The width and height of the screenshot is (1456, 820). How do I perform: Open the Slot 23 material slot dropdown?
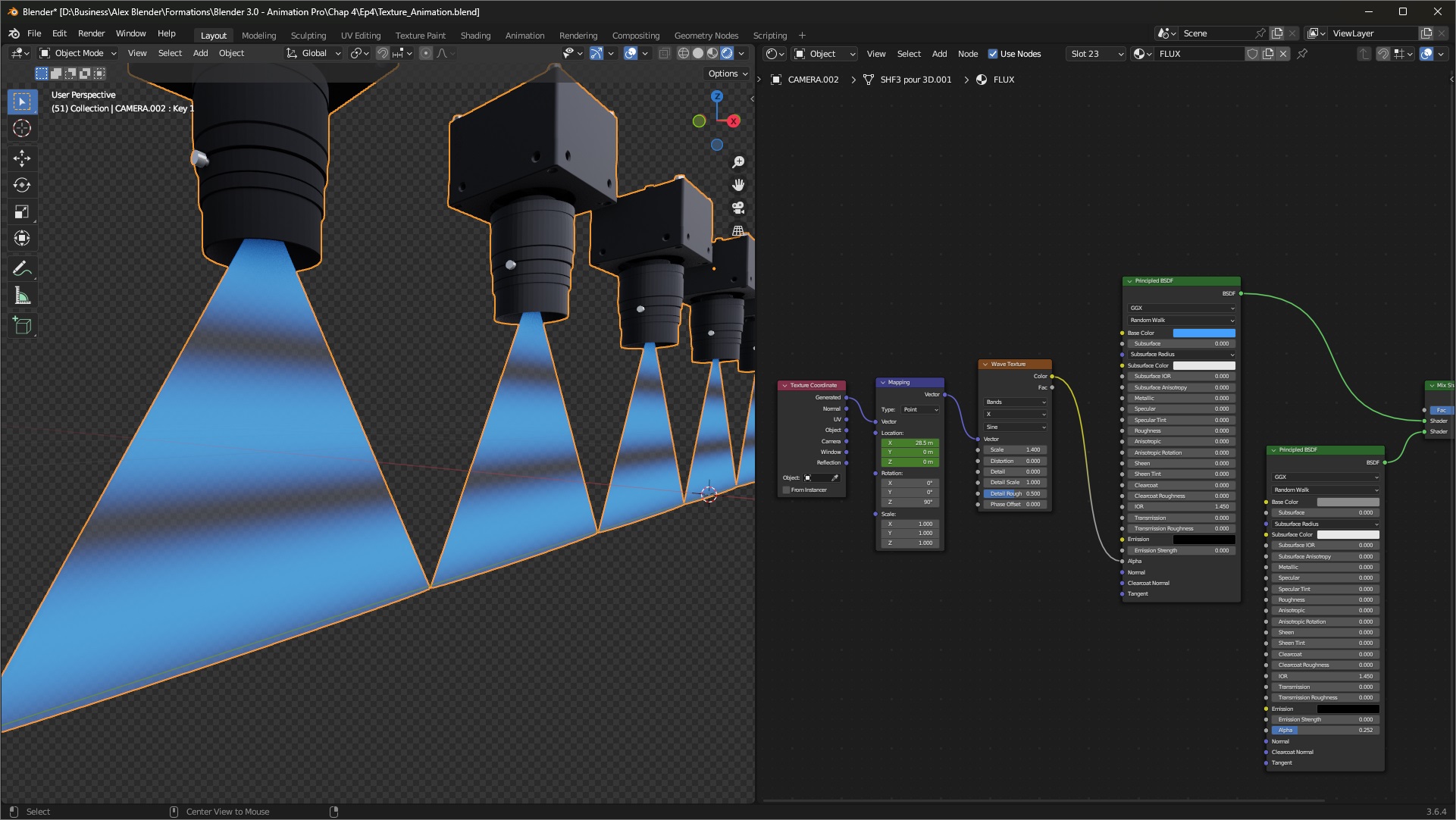pyautogui.click(x=1096, y=54)
